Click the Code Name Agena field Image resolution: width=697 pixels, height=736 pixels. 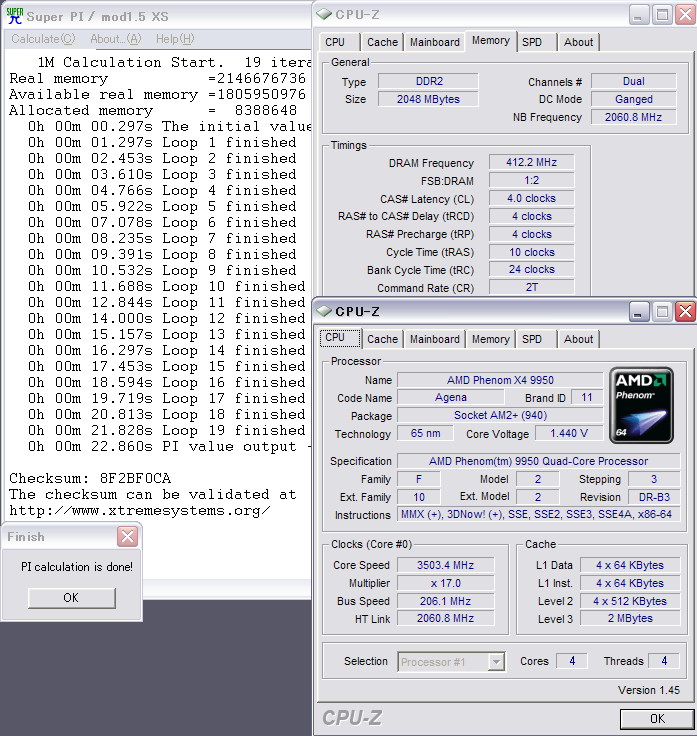(x=451, y=398)
